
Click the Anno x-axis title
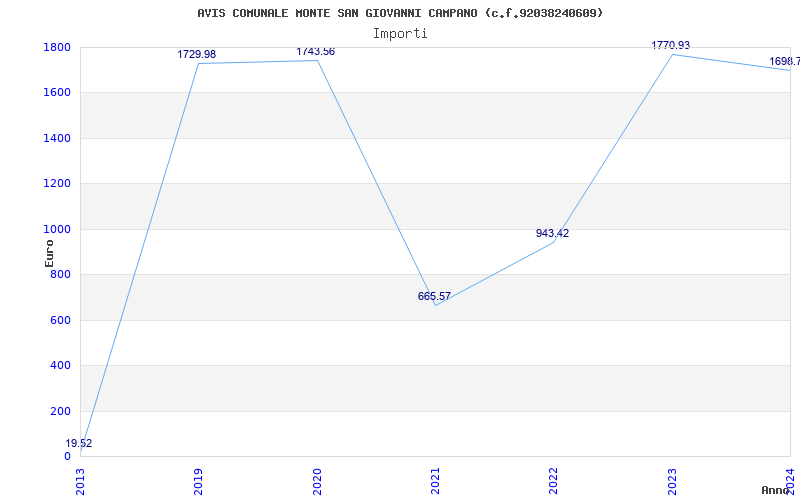[x=775, y=490]
